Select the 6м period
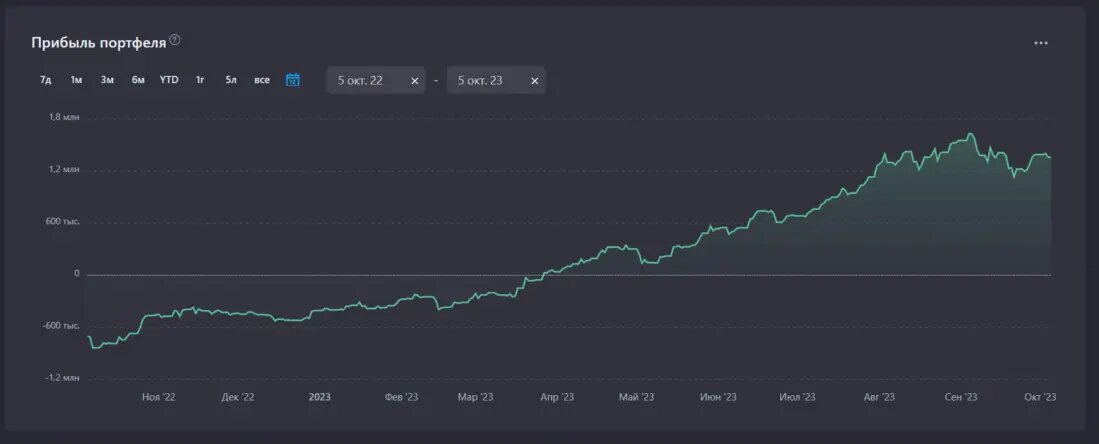 [138, 80]
